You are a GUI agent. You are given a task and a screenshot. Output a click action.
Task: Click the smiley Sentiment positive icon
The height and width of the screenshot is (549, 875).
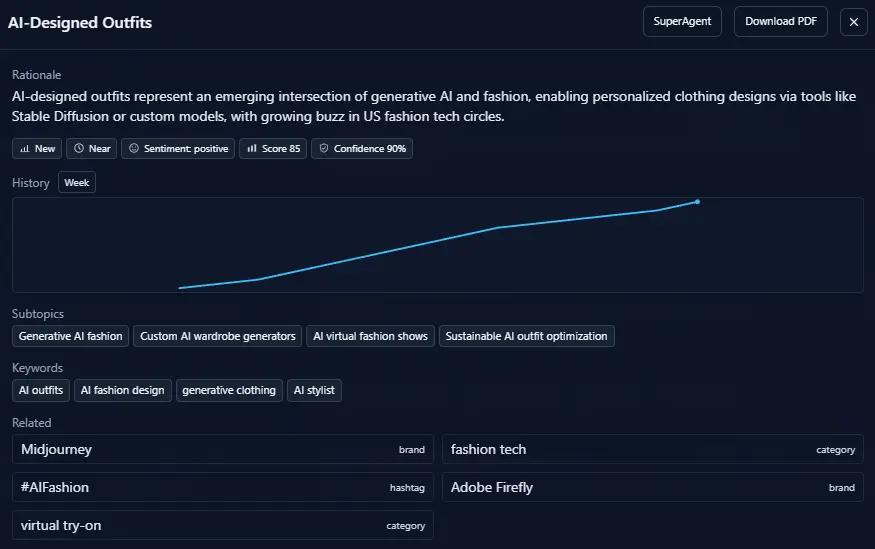point(134,149)
